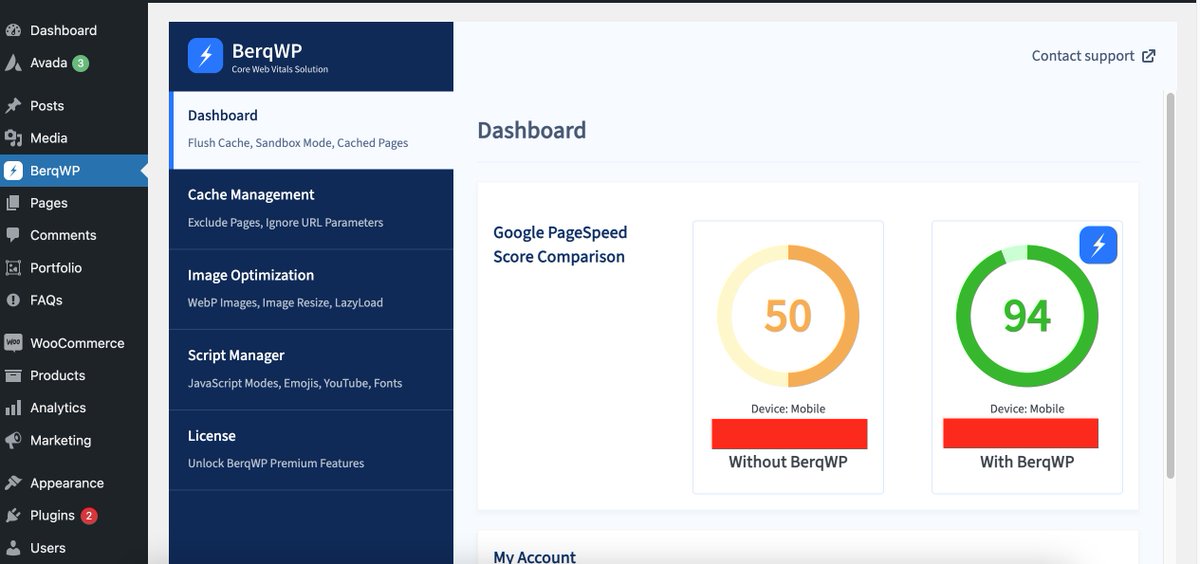Click the My Account section heading
Viewport: 1200px width, 564px height.
[535, 557]
